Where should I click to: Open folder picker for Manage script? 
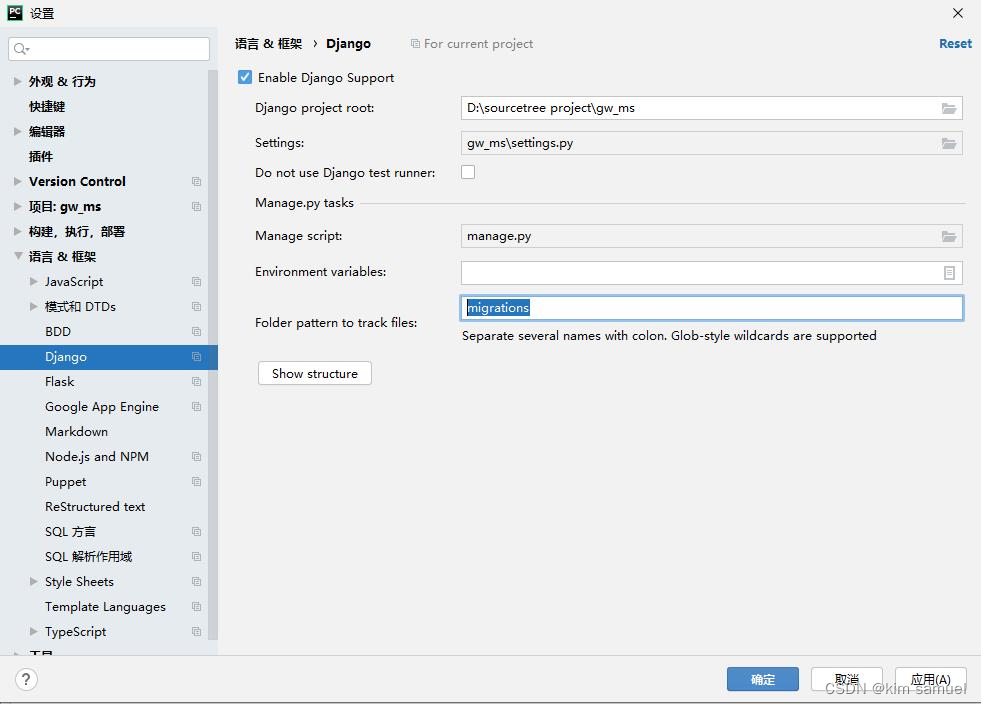pyautogui.click(x=949, y=236)
